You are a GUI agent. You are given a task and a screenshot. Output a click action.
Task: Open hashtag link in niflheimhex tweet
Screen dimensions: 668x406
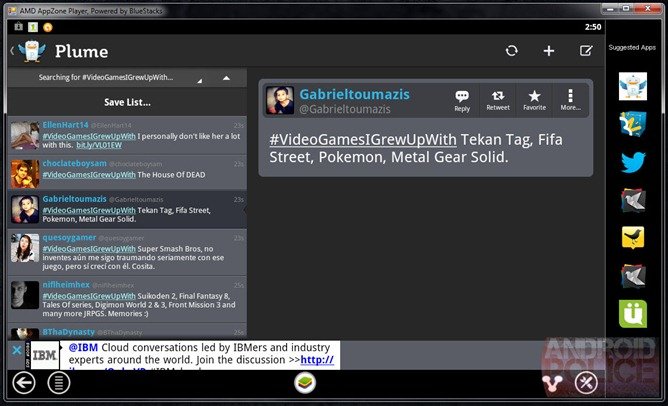[x=89, y=296]
